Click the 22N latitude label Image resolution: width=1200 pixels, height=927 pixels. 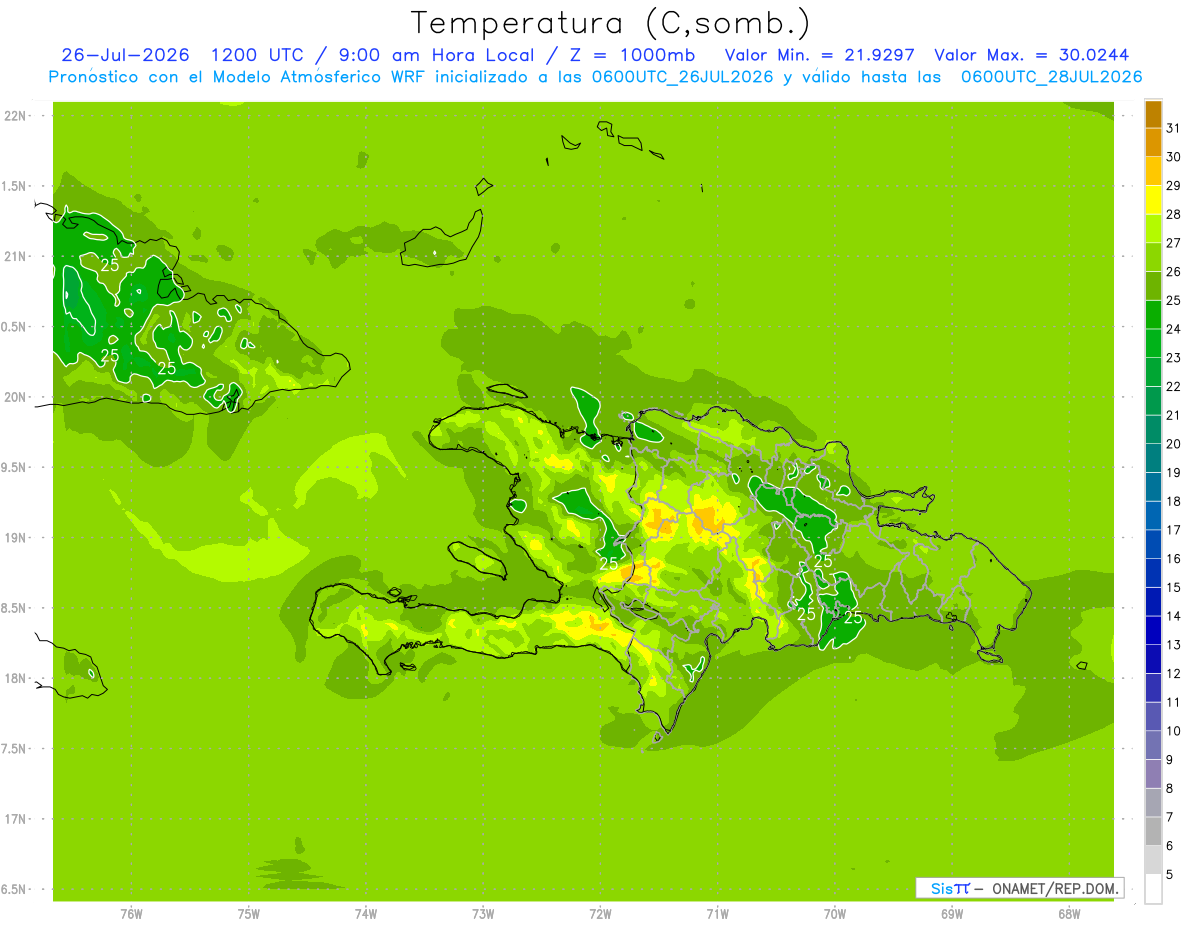tap(16, 116)
